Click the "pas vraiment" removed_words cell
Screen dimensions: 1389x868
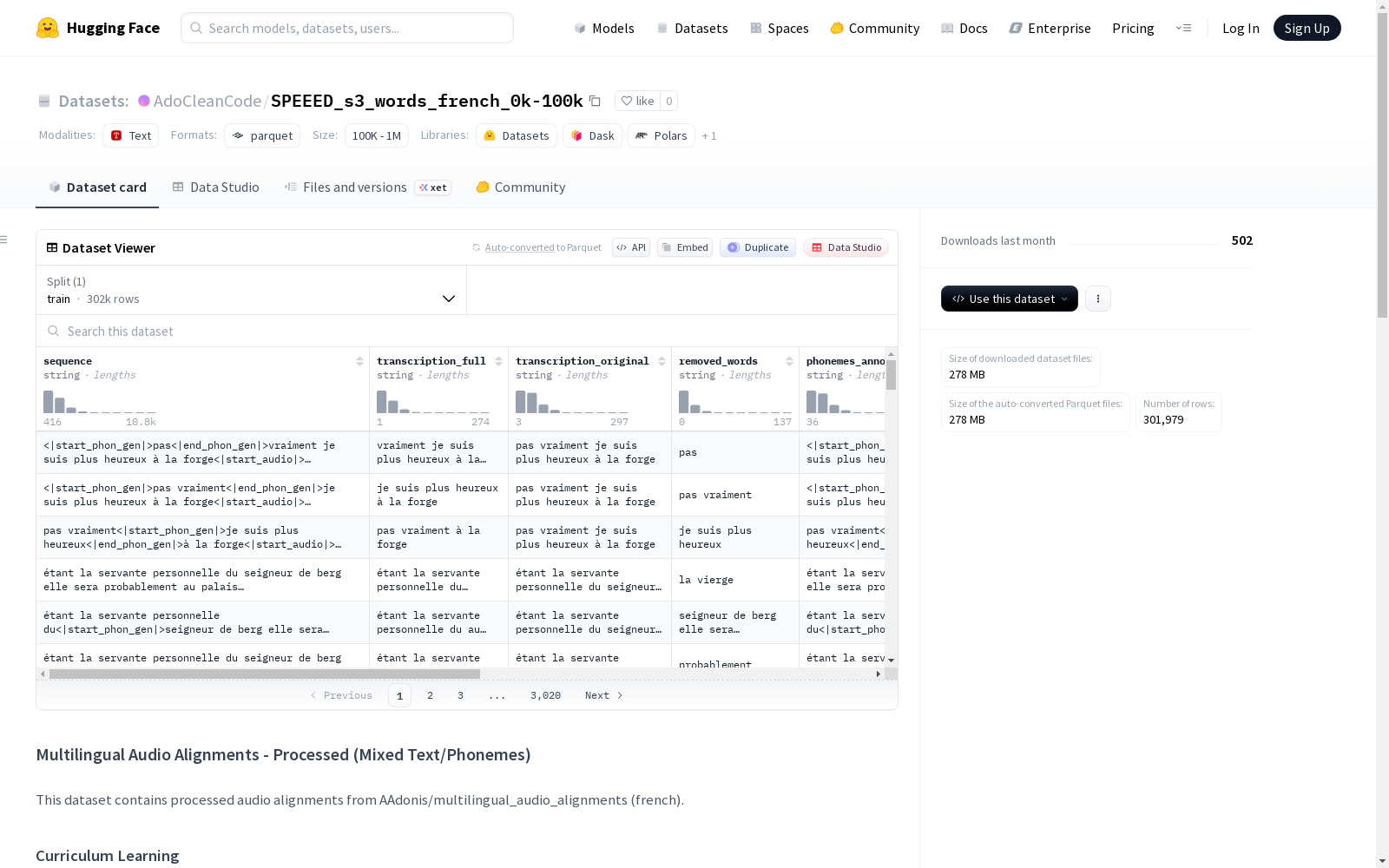735,495
